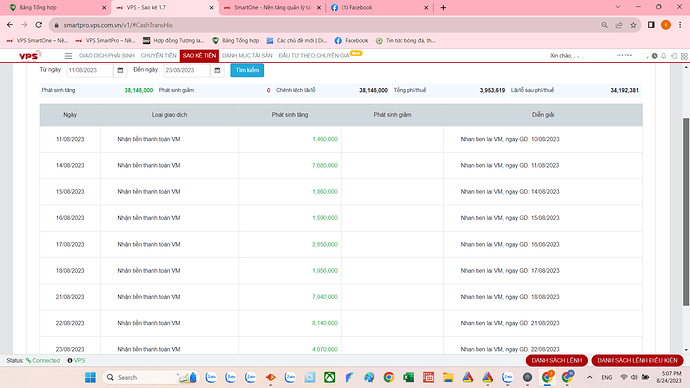This screenshot has width=690, height=388.
Task: Click the clock icon in VPS header
Action: tap(655, 56)
